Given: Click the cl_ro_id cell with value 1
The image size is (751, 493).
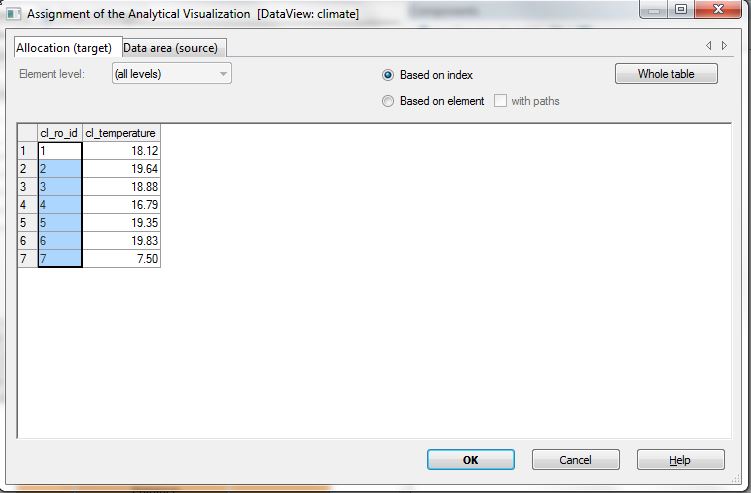Looking at the screenshot, I should (60, 151).
